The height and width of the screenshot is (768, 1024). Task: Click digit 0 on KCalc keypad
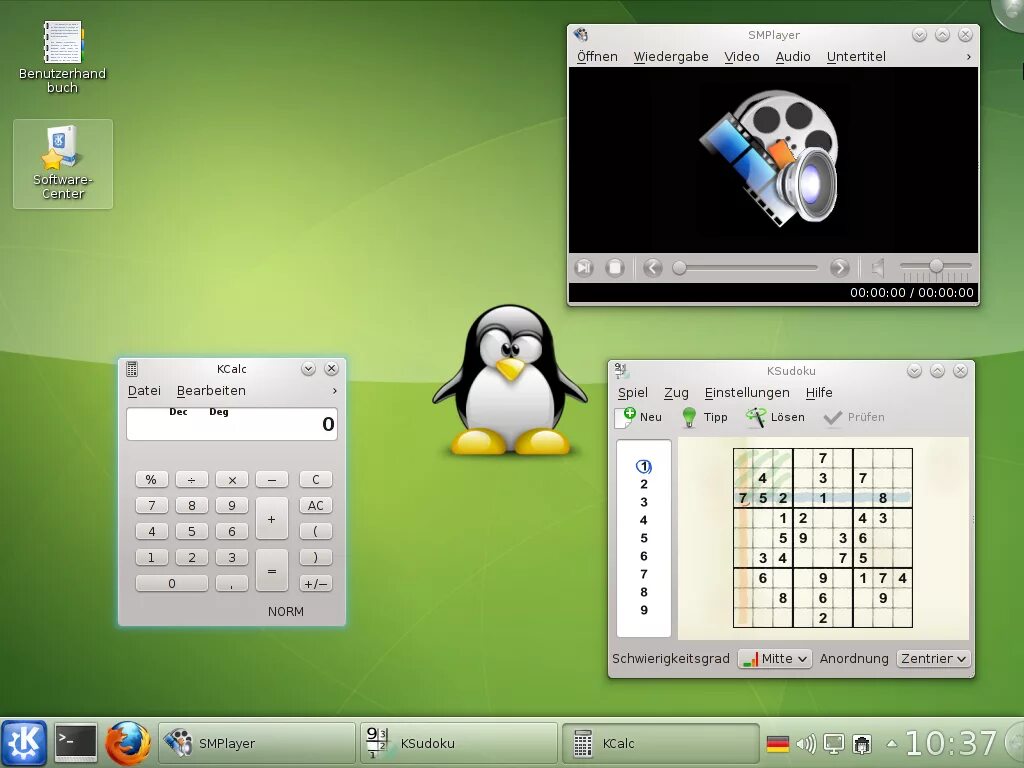click(x=172, y=584)
